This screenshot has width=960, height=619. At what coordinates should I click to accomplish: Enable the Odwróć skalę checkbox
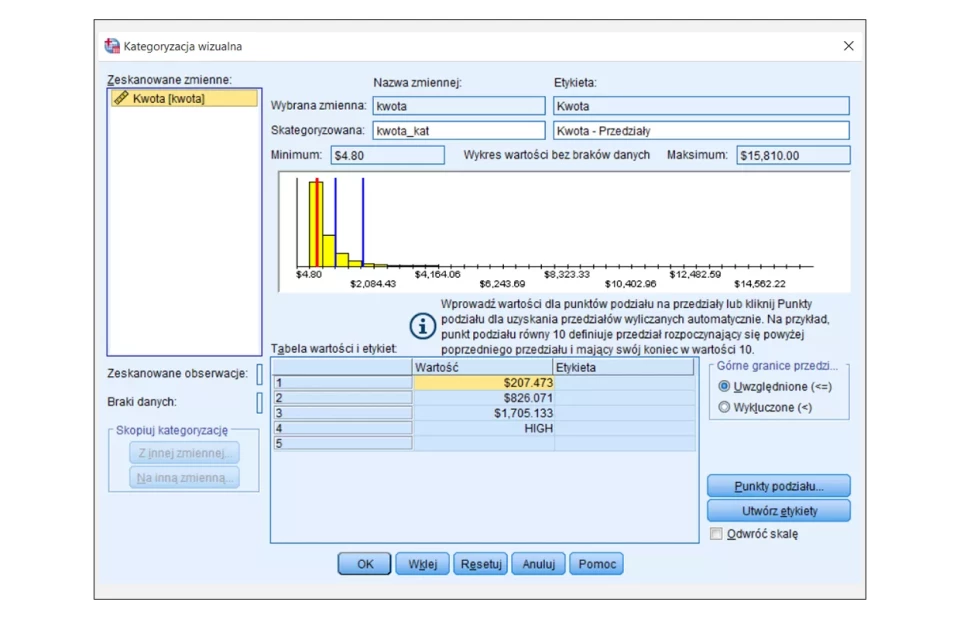tap(716, 534)
